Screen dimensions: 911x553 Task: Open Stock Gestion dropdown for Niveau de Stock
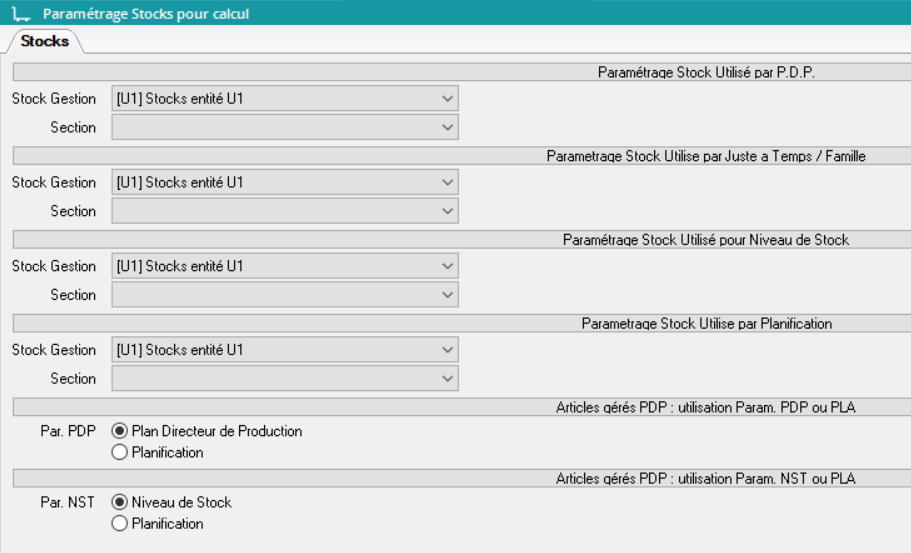284,267
